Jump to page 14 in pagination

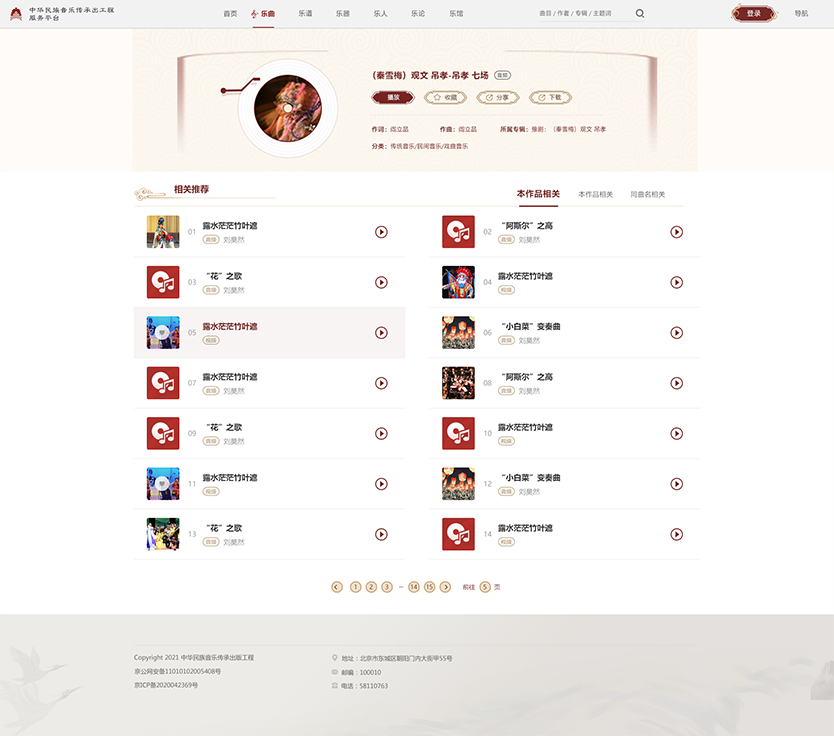pos(413,587)
